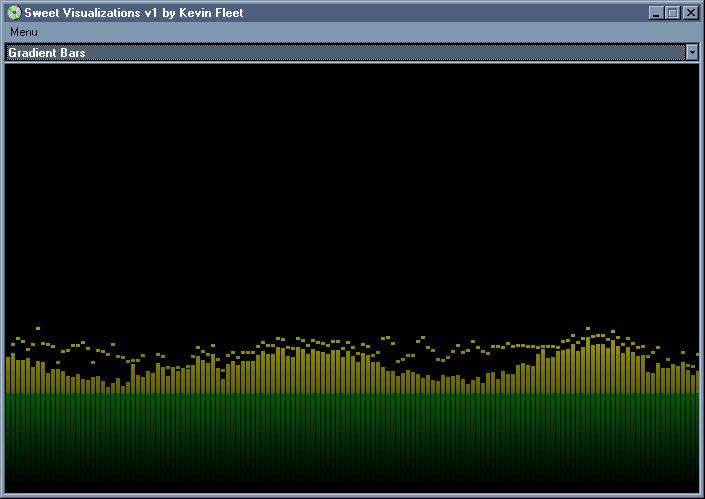The height and width of the screenshot is (499, 705).
Task: Click the rightmost yellow spectrum bar
Action: pos(696,378)
